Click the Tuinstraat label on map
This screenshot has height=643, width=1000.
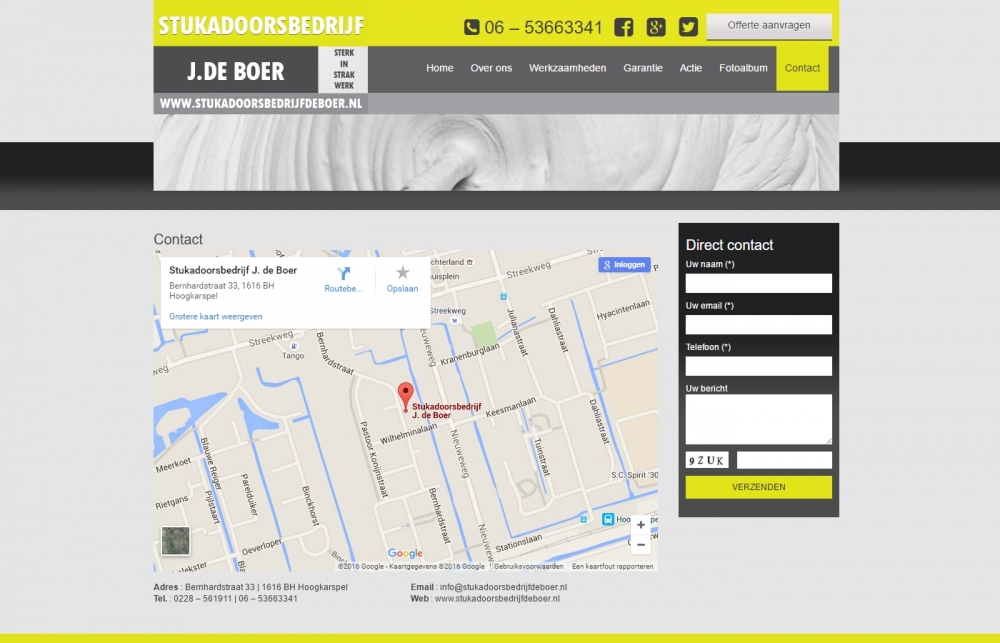(541, 456)
